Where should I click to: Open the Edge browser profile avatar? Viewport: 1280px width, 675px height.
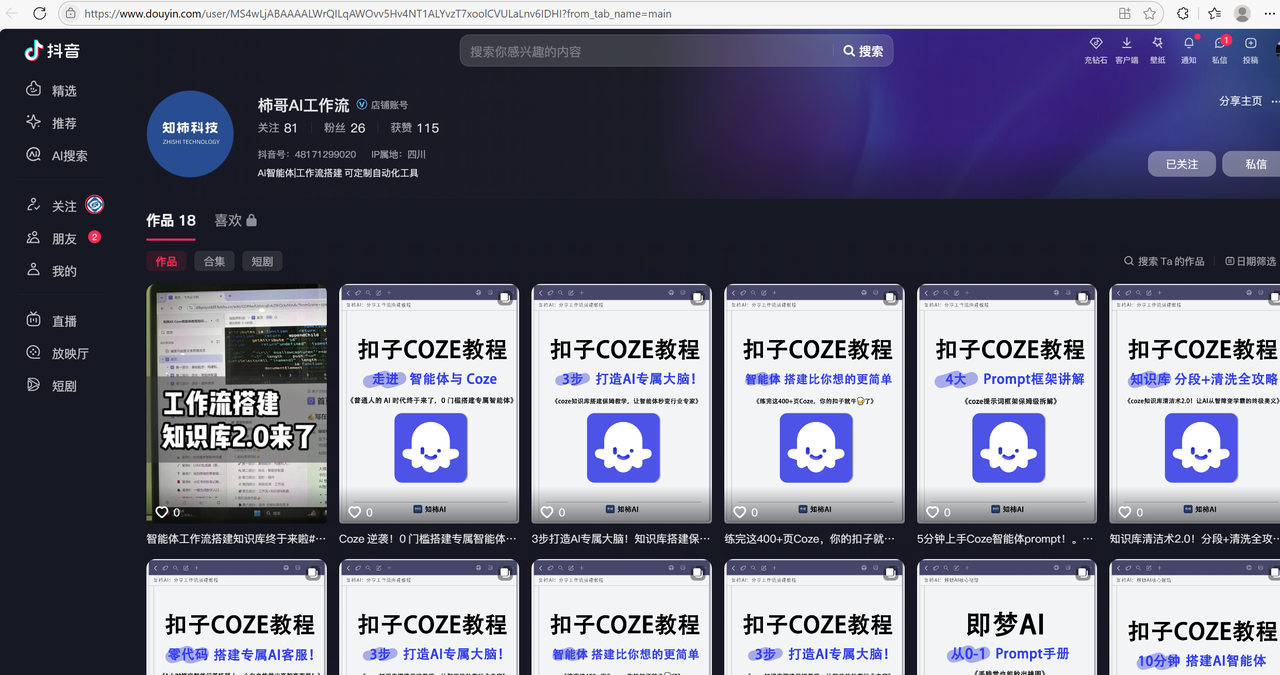(1242, 14)
